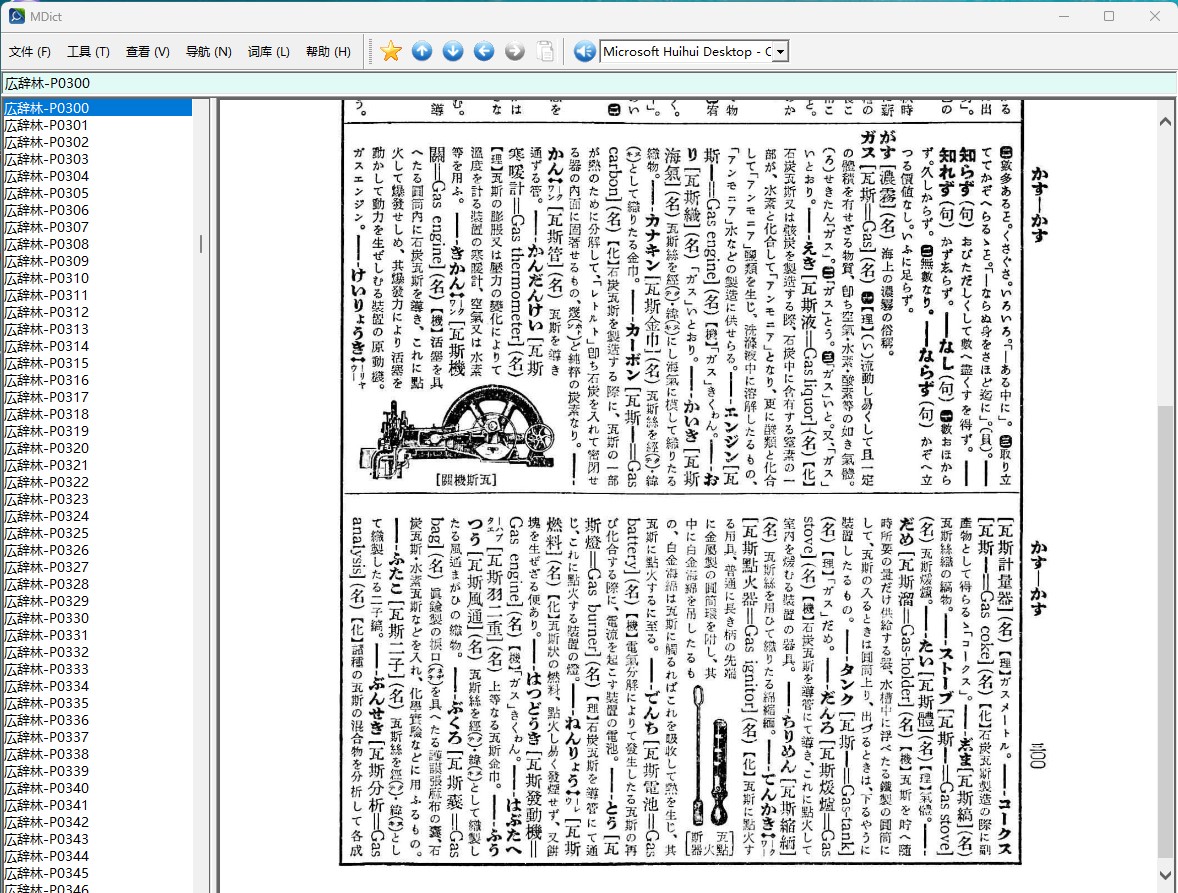Click the entry list scrollbar thumb

point(201,243)
